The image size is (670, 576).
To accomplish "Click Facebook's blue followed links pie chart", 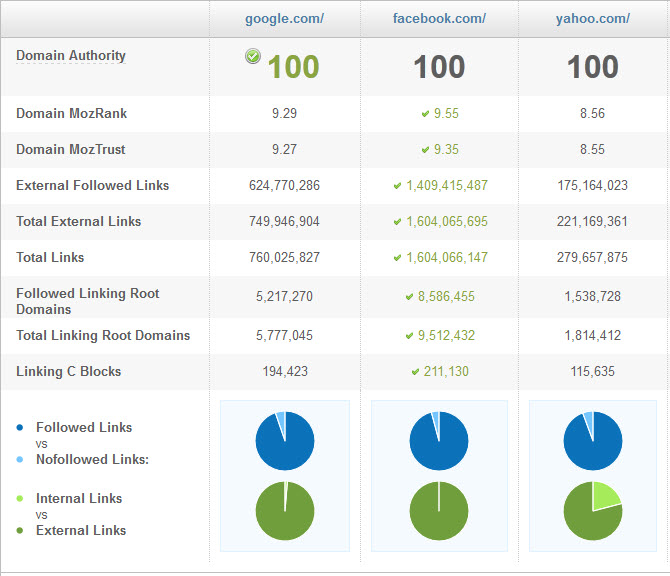I will [439, 441].
